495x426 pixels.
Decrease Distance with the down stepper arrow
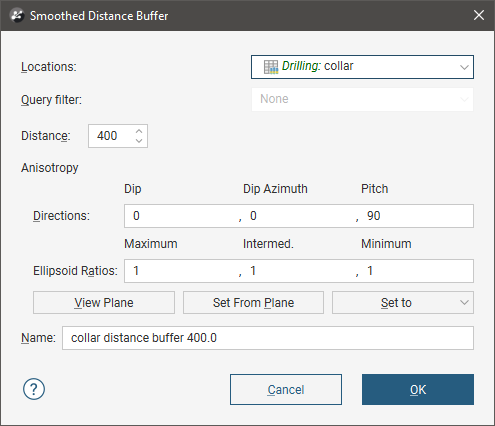[139, 141]
